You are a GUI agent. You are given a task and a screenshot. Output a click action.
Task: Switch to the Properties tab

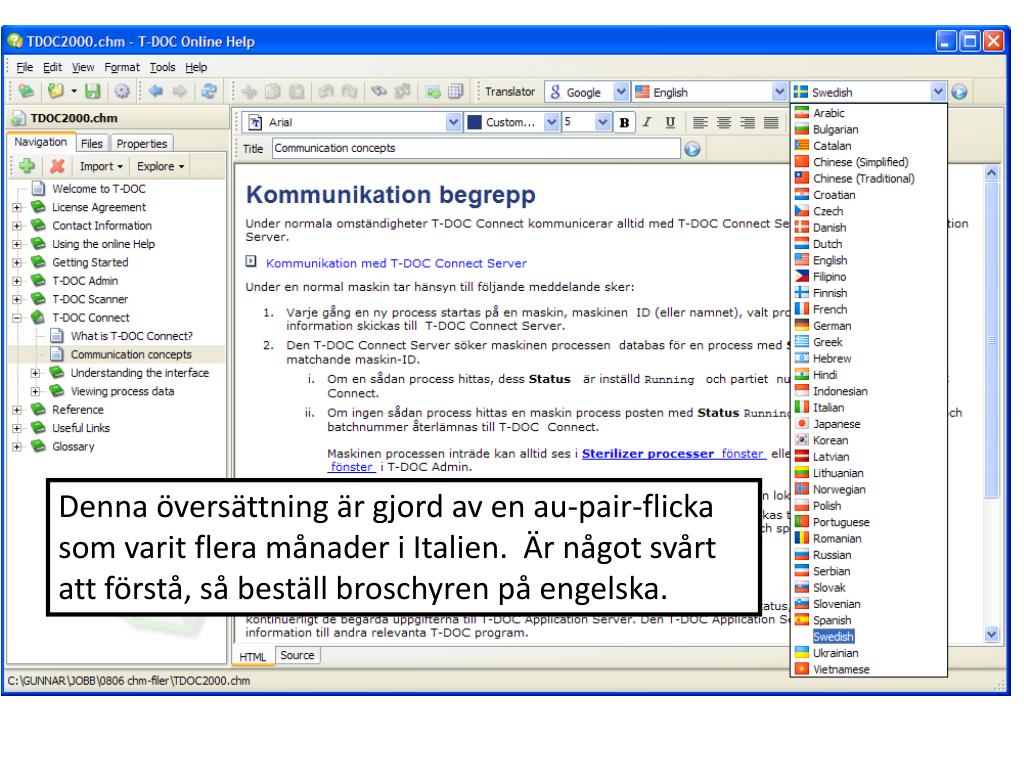tap(142, 144)
